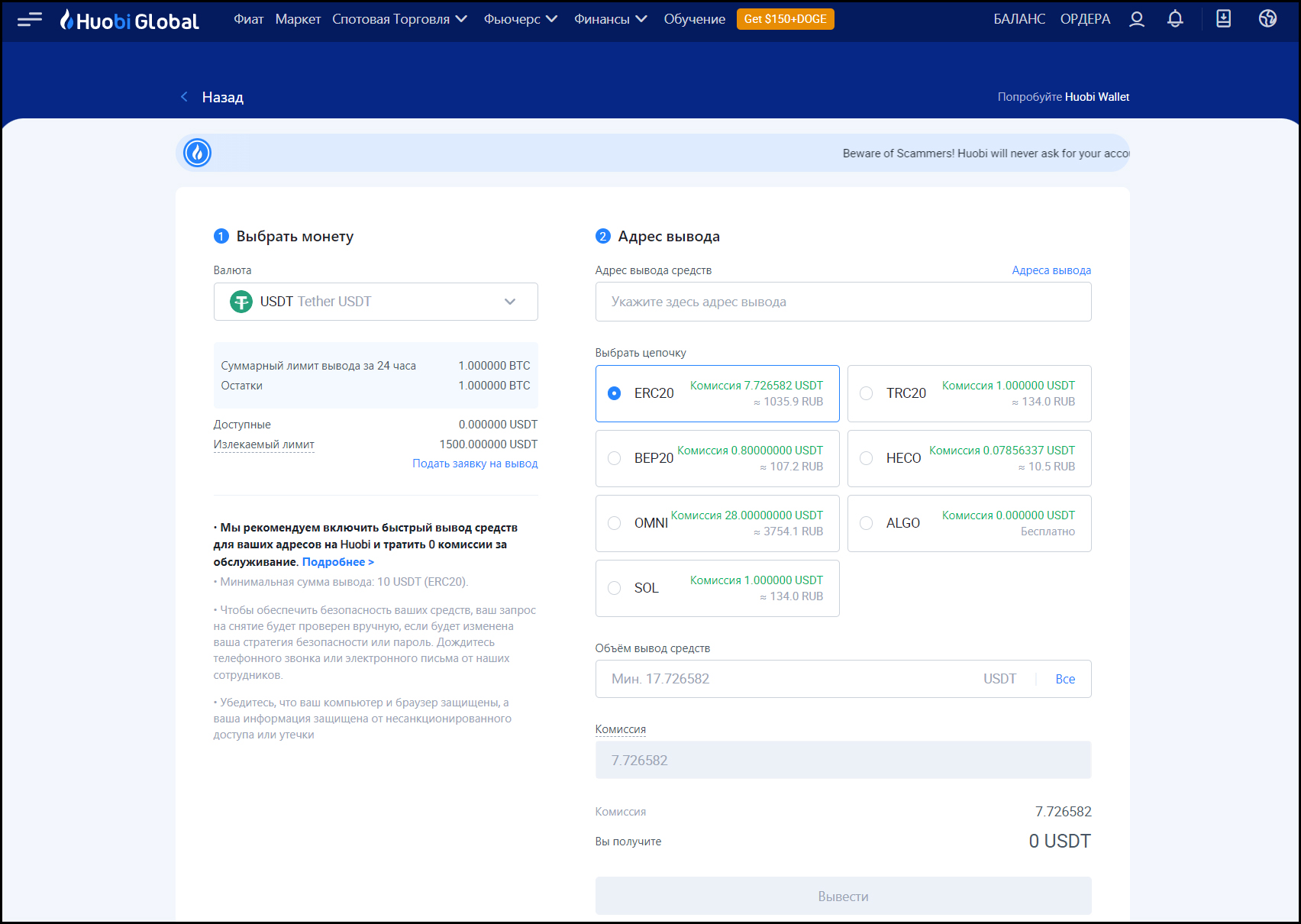Click the HECO fee 0.07856337 USDT text
Viewport: 1301px width, 924px height.
1002,451
